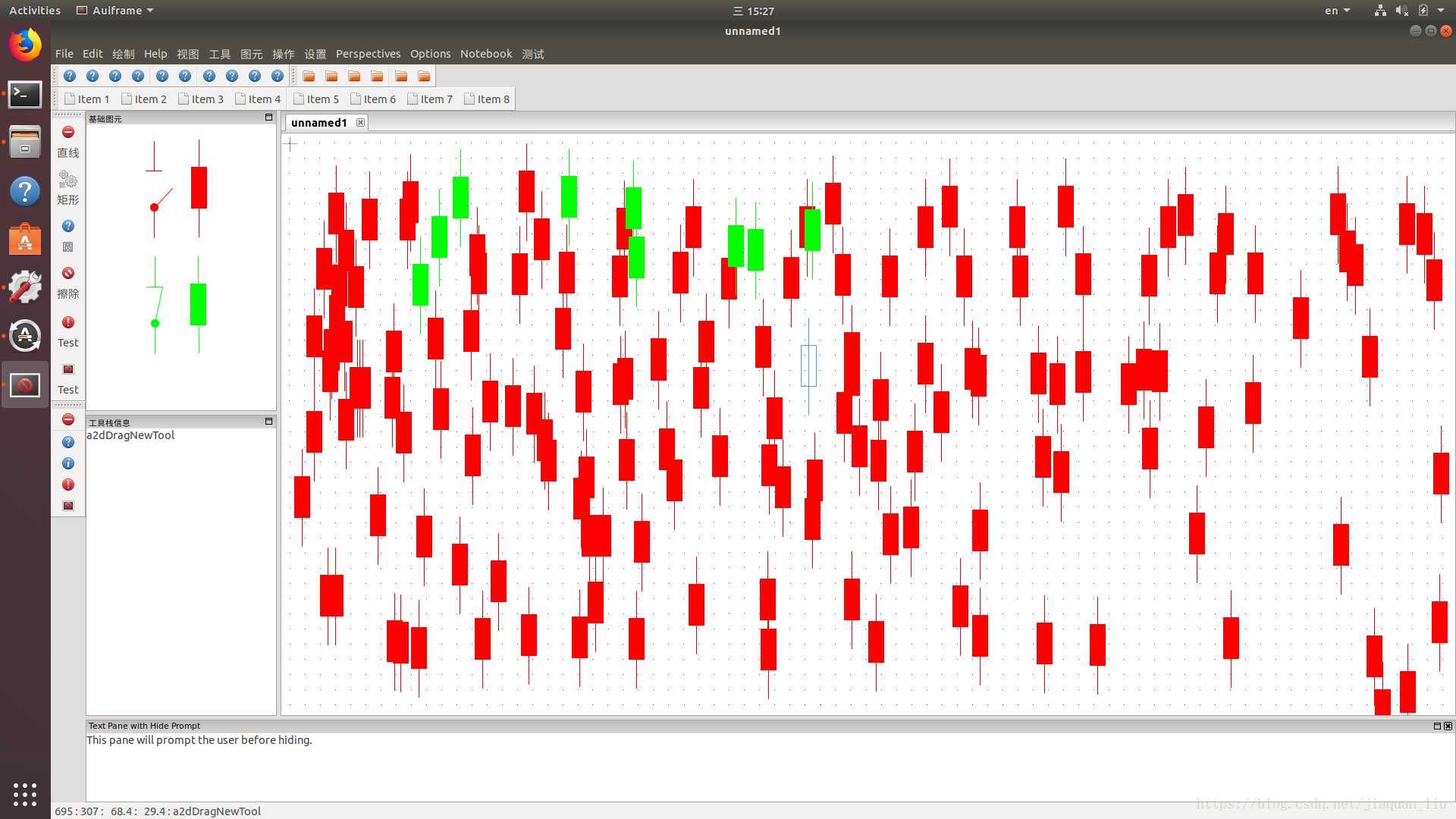Pick the red switch symbol in 基础图元
1456x819 pixels.
[x=158, y=190]
